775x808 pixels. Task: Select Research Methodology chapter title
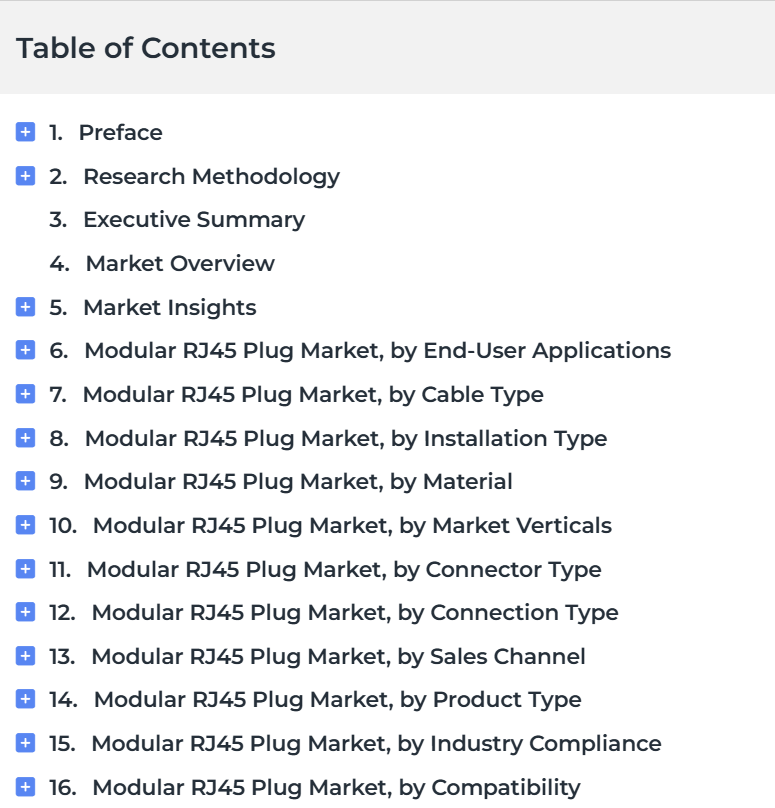pyautogui.click(x=211, y=177)
